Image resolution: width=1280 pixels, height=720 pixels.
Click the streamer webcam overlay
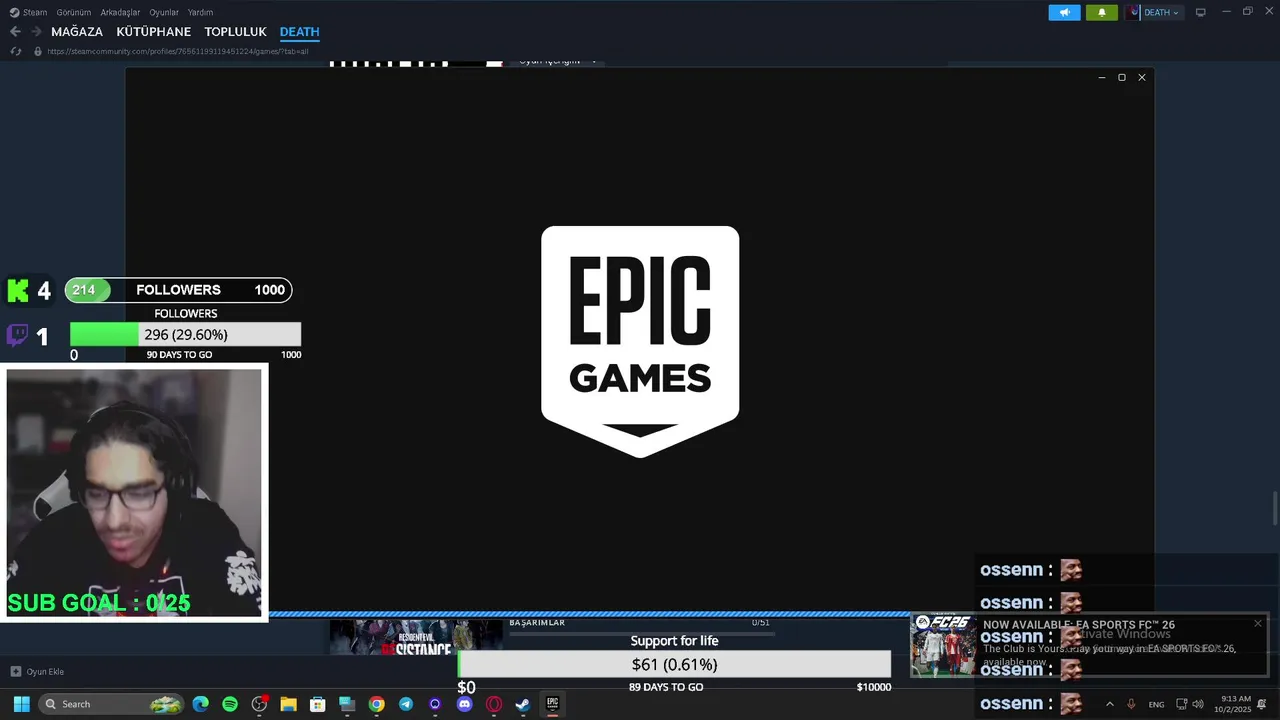coord(134,492)
